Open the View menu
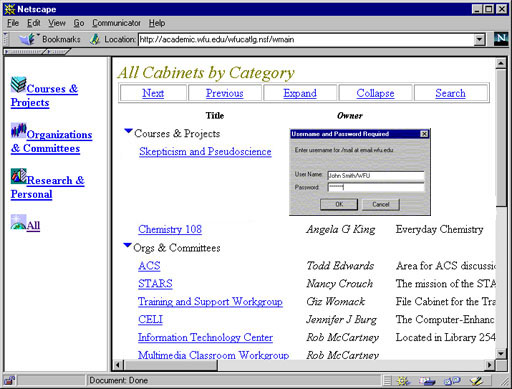The width and height of the screenshot is (512, 389). [x=57, y=23]
